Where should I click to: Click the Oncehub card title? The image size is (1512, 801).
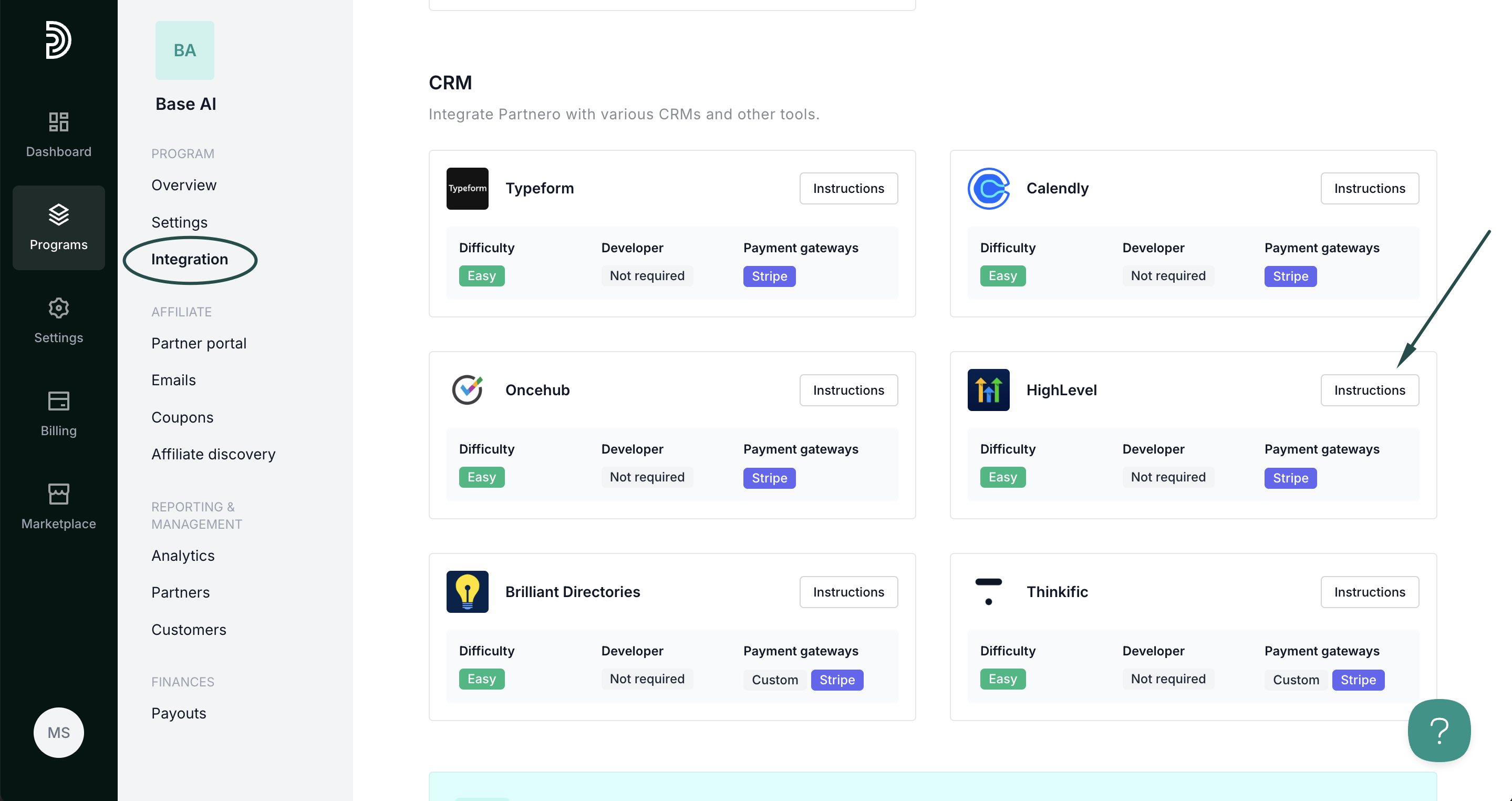point(537,390)
